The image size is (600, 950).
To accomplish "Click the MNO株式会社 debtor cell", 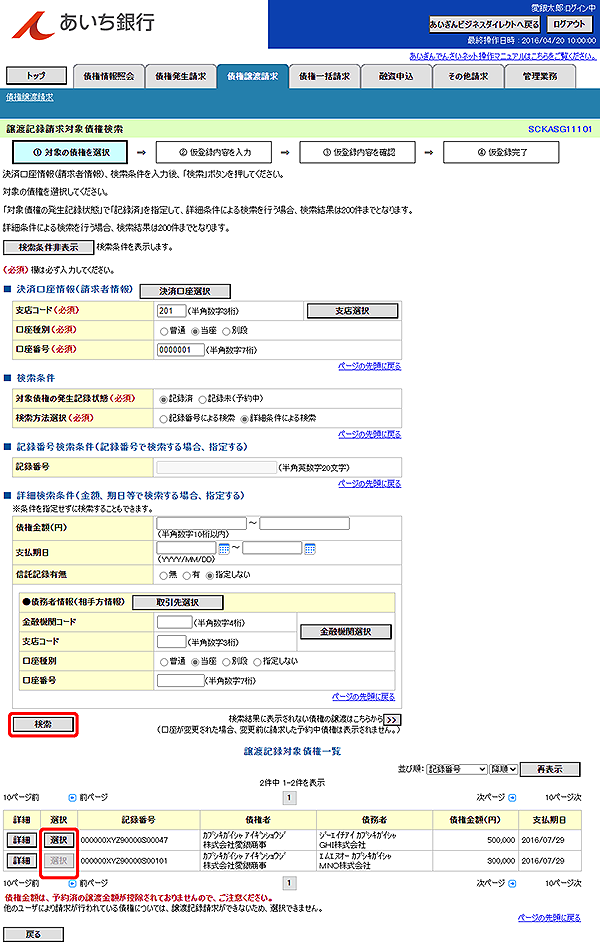I will click(374, 861).
